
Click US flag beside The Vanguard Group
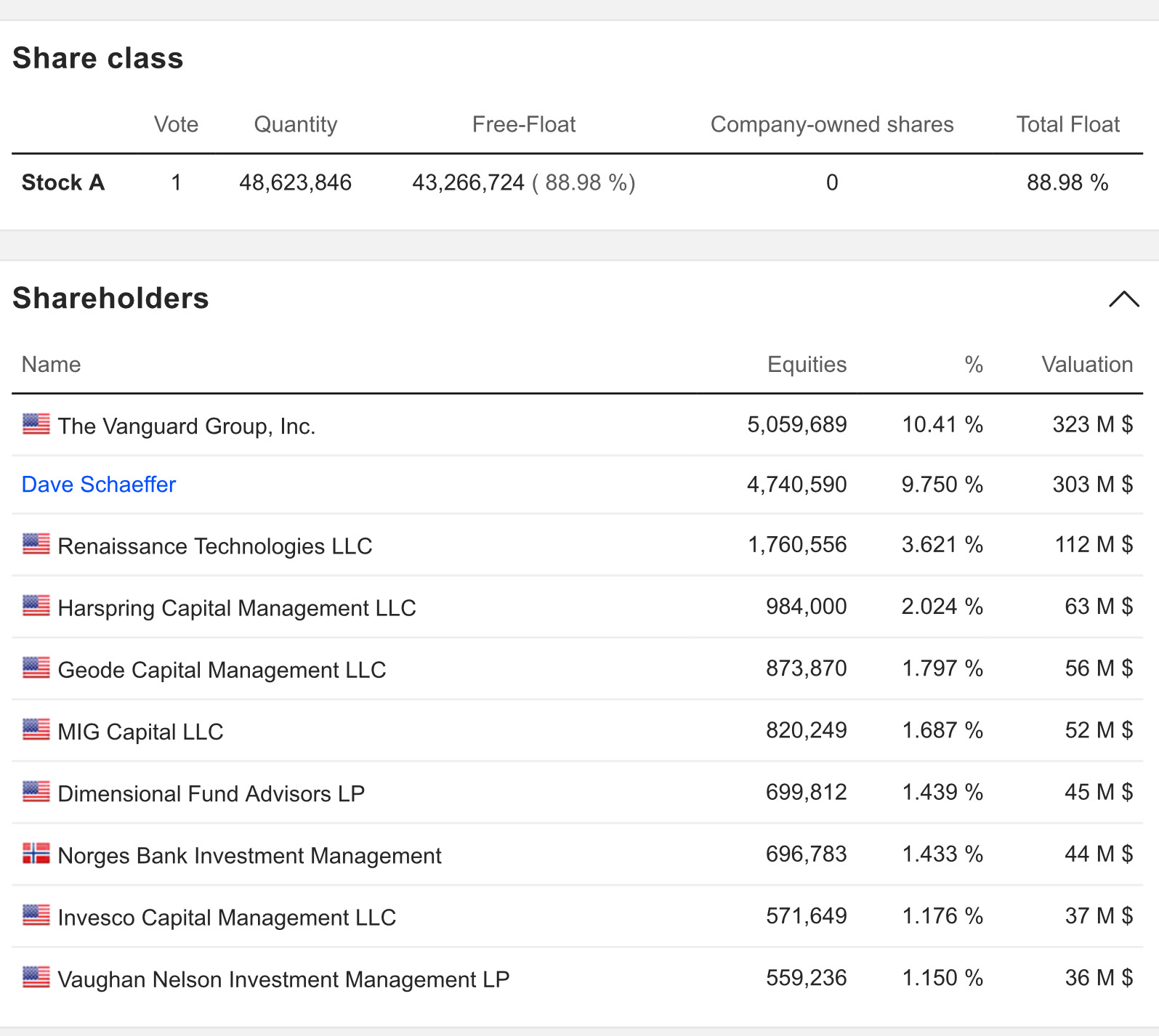[x=36, y=424]
